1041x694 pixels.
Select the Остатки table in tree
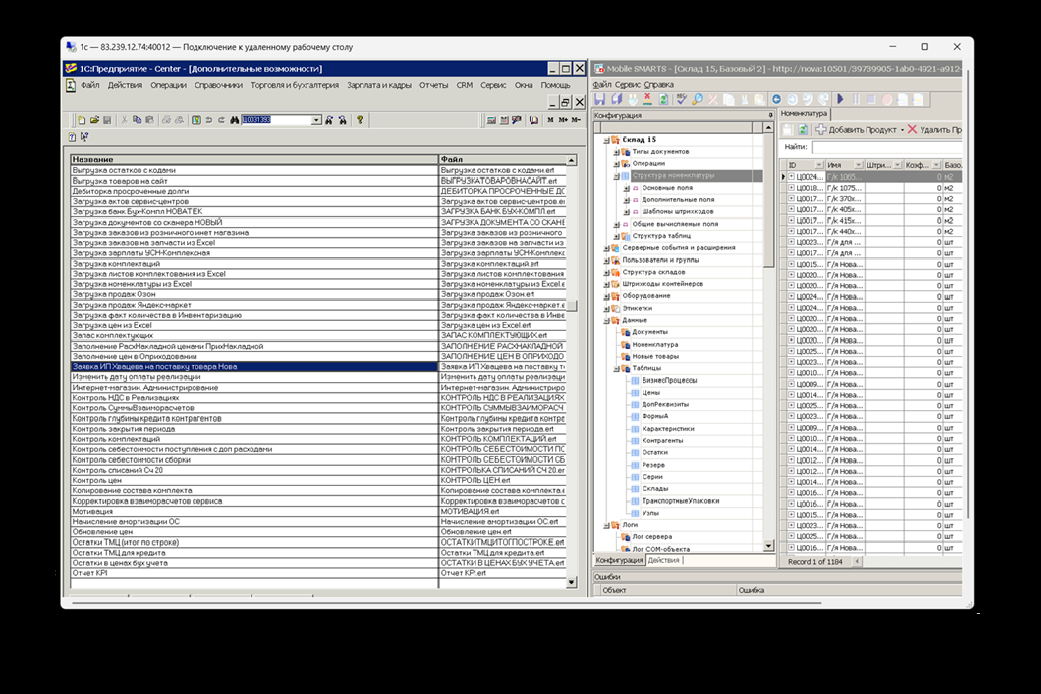(655, 452)
